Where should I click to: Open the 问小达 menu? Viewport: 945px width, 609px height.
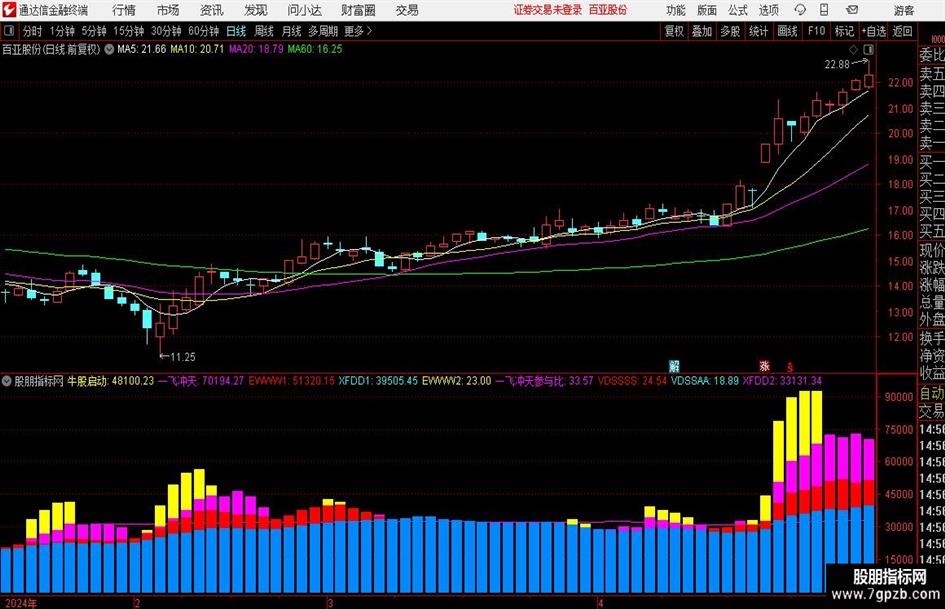coord(304,10)
